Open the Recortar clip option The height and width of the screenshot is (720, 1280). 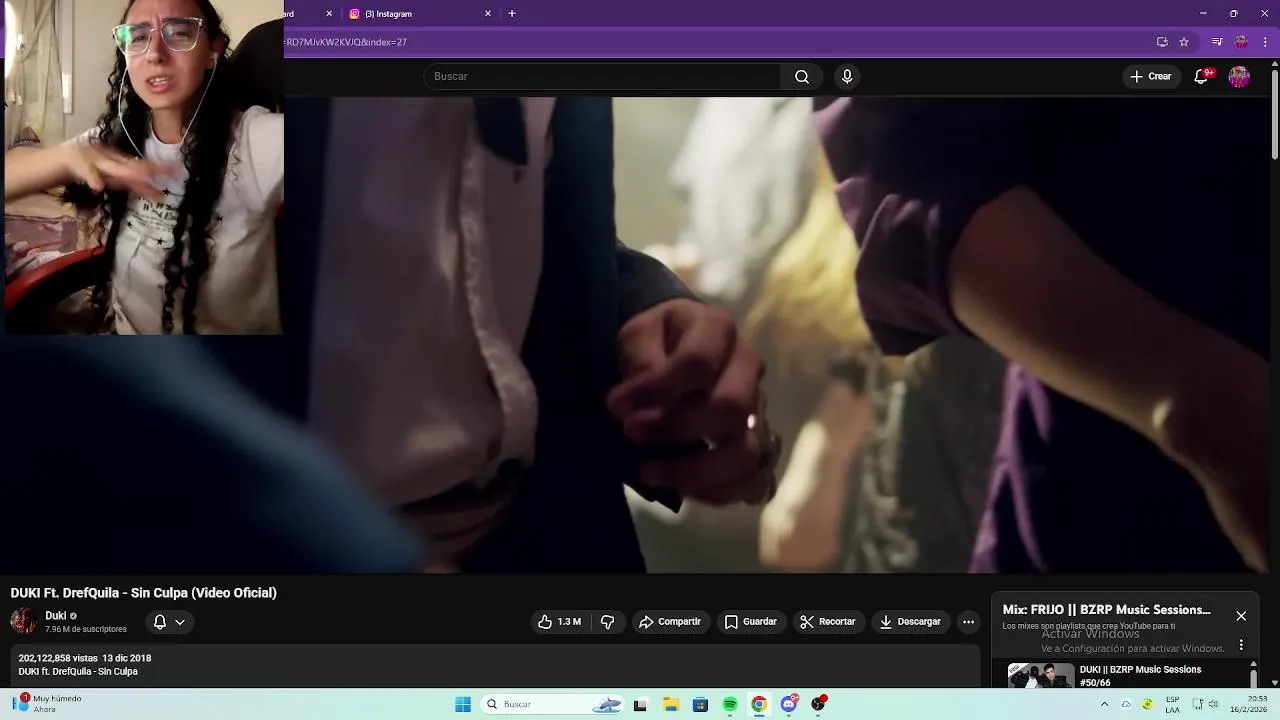click(x=828, y=622)
